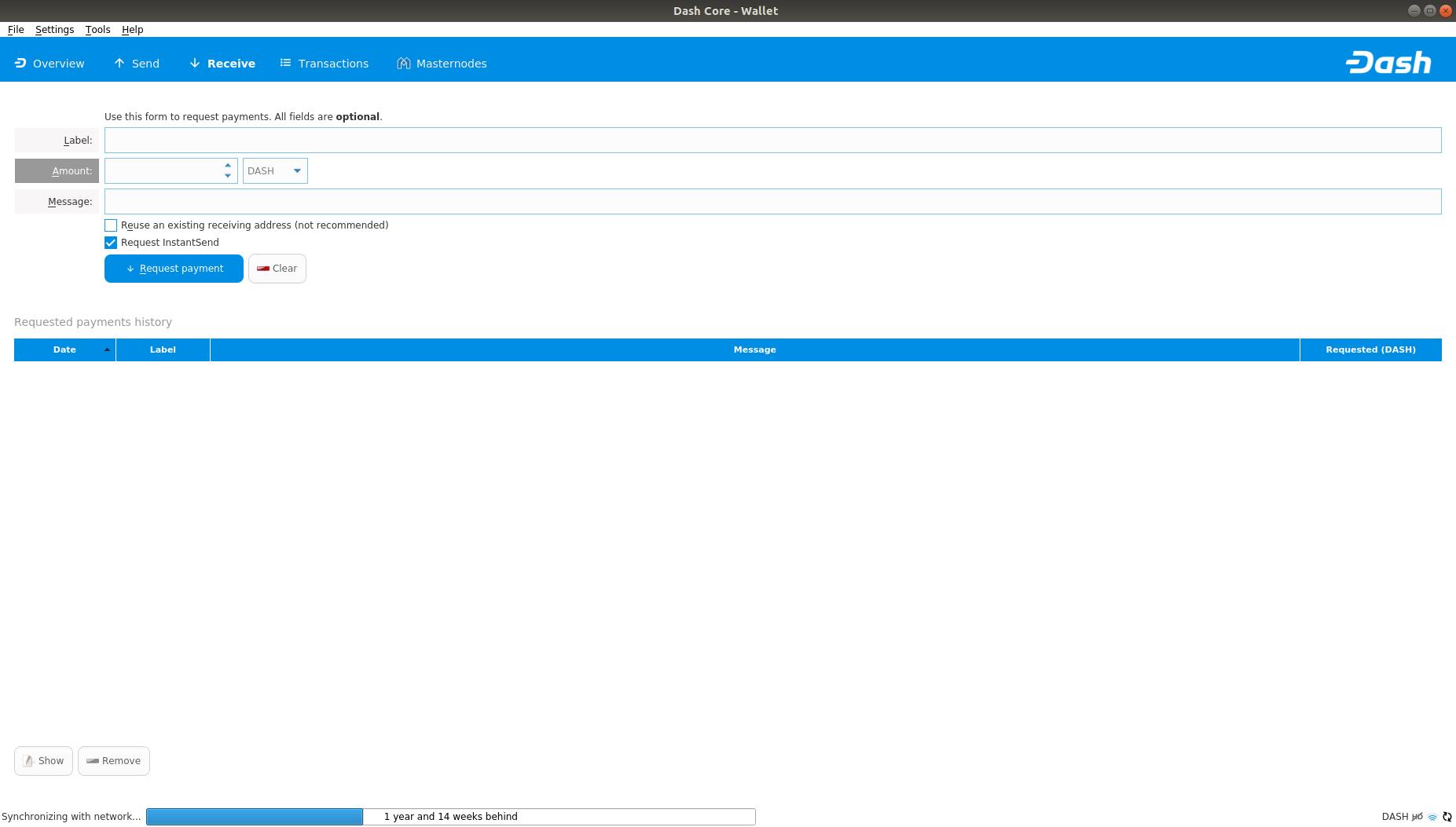Image resolution: width=1456 pixels, height=827 pixels.
Task: Click the minus icon on Remove button
Action: click(93, 761)
